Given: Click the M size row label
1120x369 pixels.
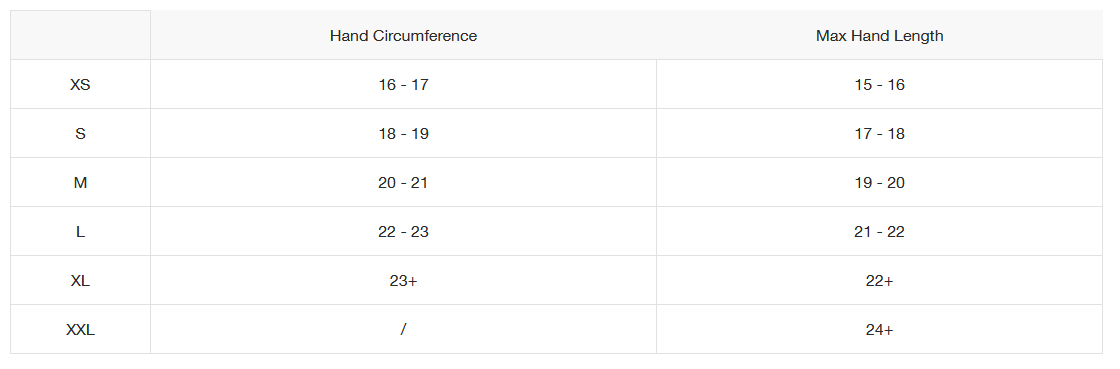Looking at the screenshot, I should (x=81, y=183).
